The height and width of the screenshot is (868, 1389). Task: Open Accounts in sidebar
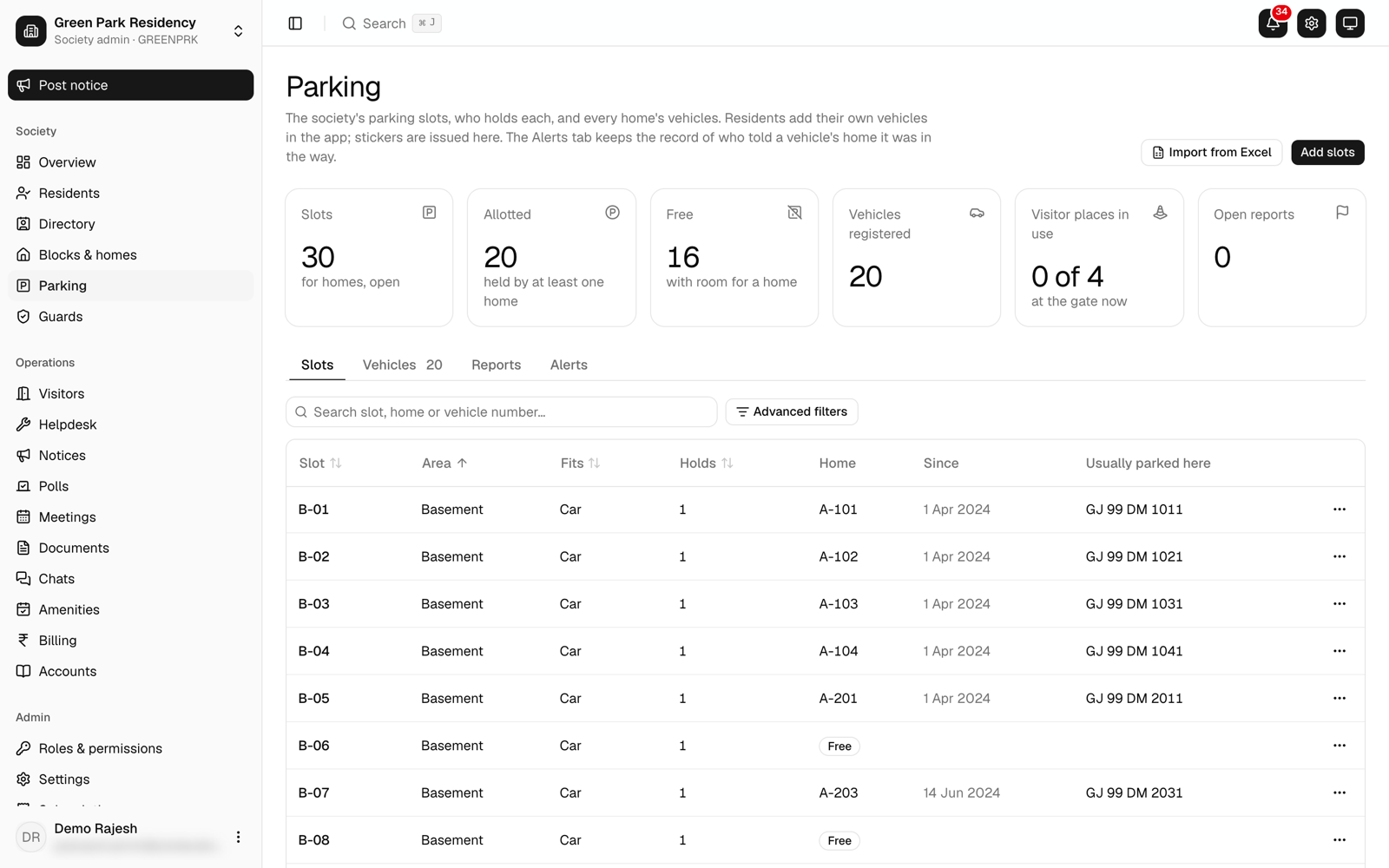click(130, 671)
